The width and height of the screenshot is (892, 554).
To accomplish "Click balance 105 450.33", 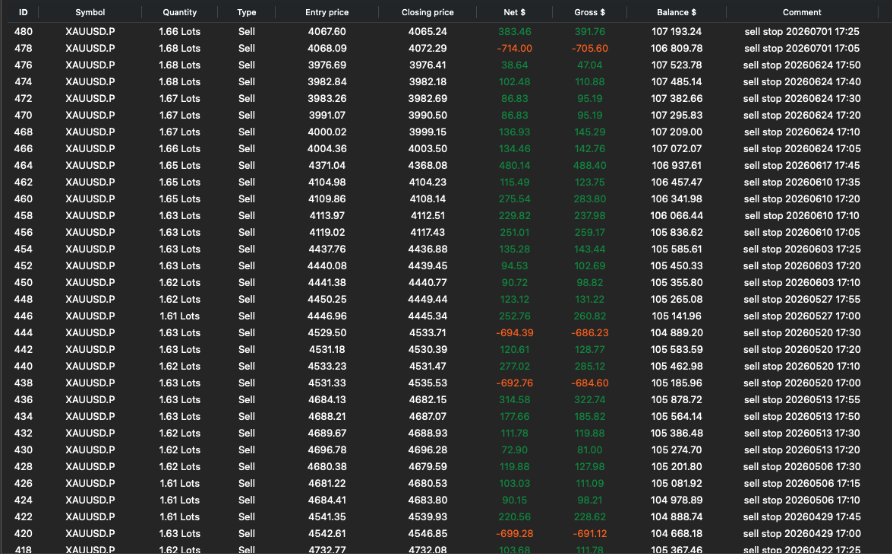I will pyautogui.click(x=676, y=266).
